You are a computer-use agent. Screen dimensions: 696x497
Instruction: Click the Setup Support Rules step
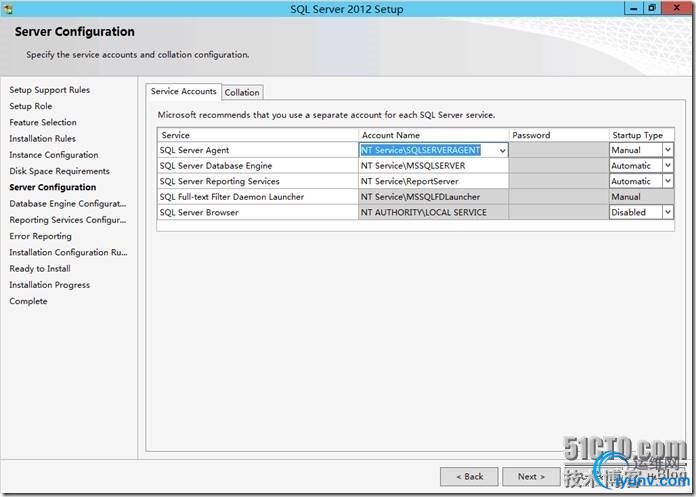[x=50, y=90]
